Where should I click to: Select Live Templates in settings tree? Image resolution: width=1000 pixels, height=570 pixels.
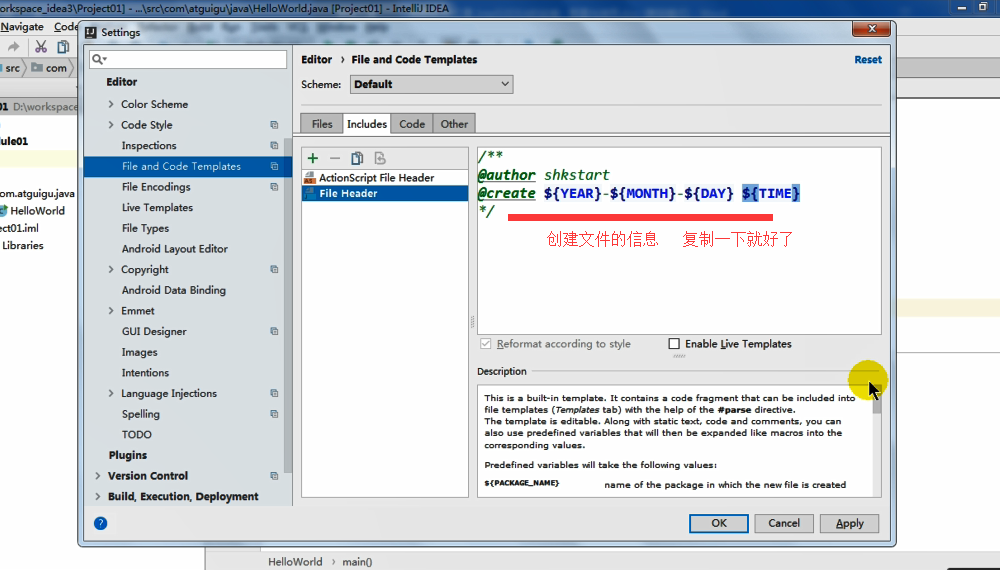tap(157, 207)
